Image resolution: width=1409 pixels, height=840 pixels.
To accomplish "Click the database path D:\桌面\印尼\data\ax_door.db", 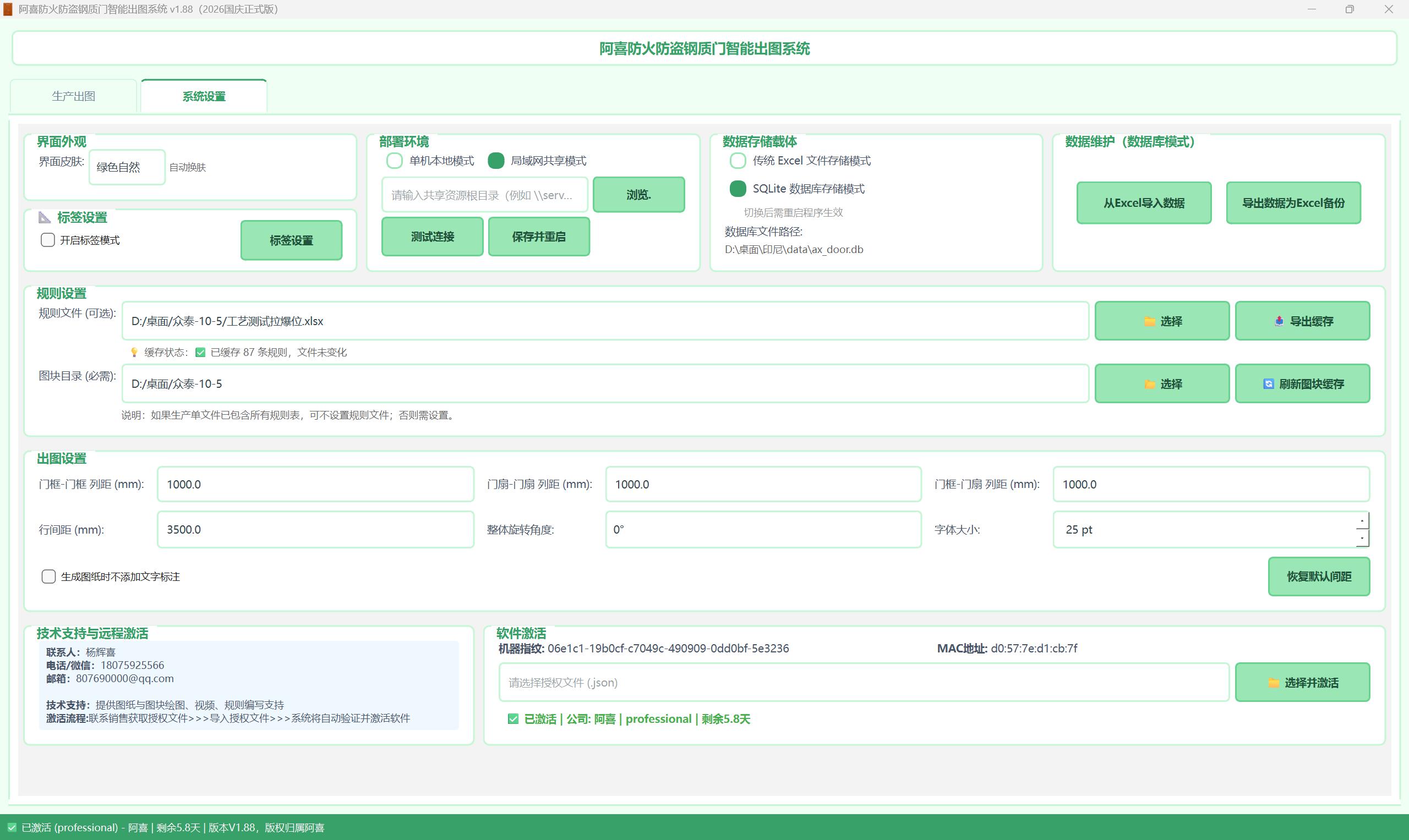I will (x=794, y=249).
